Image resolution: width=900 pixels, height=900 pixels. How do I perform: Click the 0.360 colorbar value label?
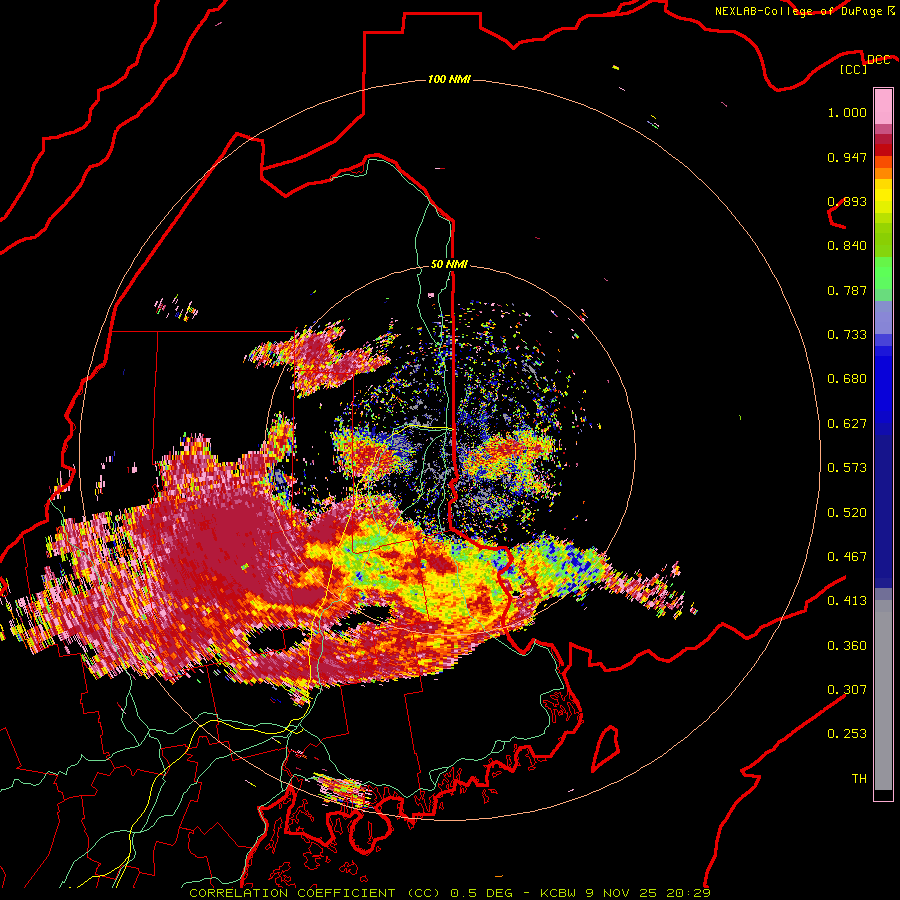pyautogui.click(x=847, y=646)
